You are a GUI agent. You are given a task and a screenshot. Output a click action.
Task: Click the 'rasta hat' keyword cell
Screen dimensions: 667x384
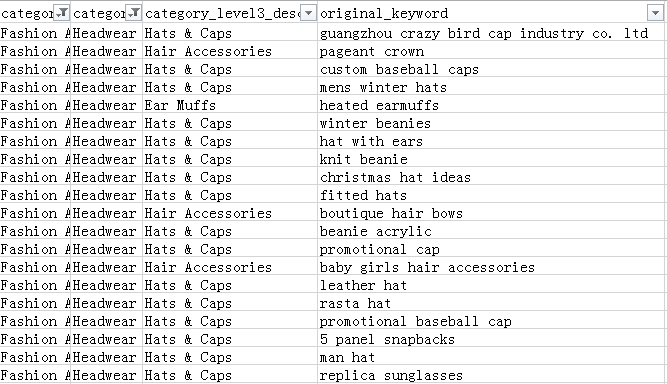(491, 303)
